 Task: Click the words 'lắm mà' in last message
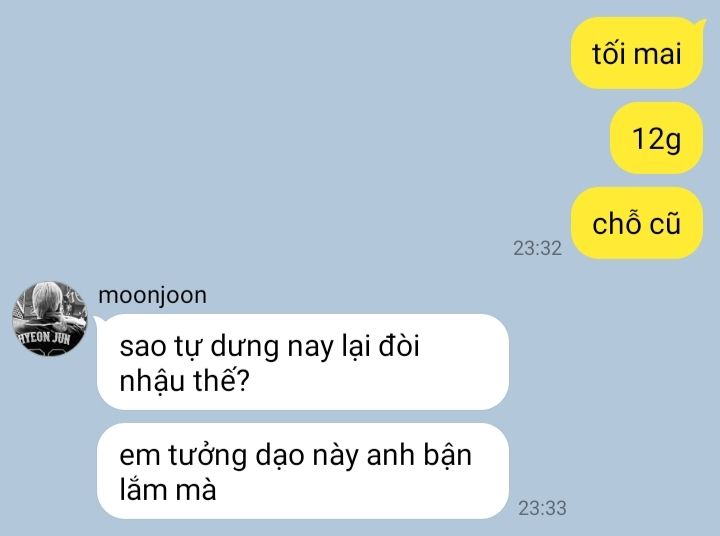168,490
